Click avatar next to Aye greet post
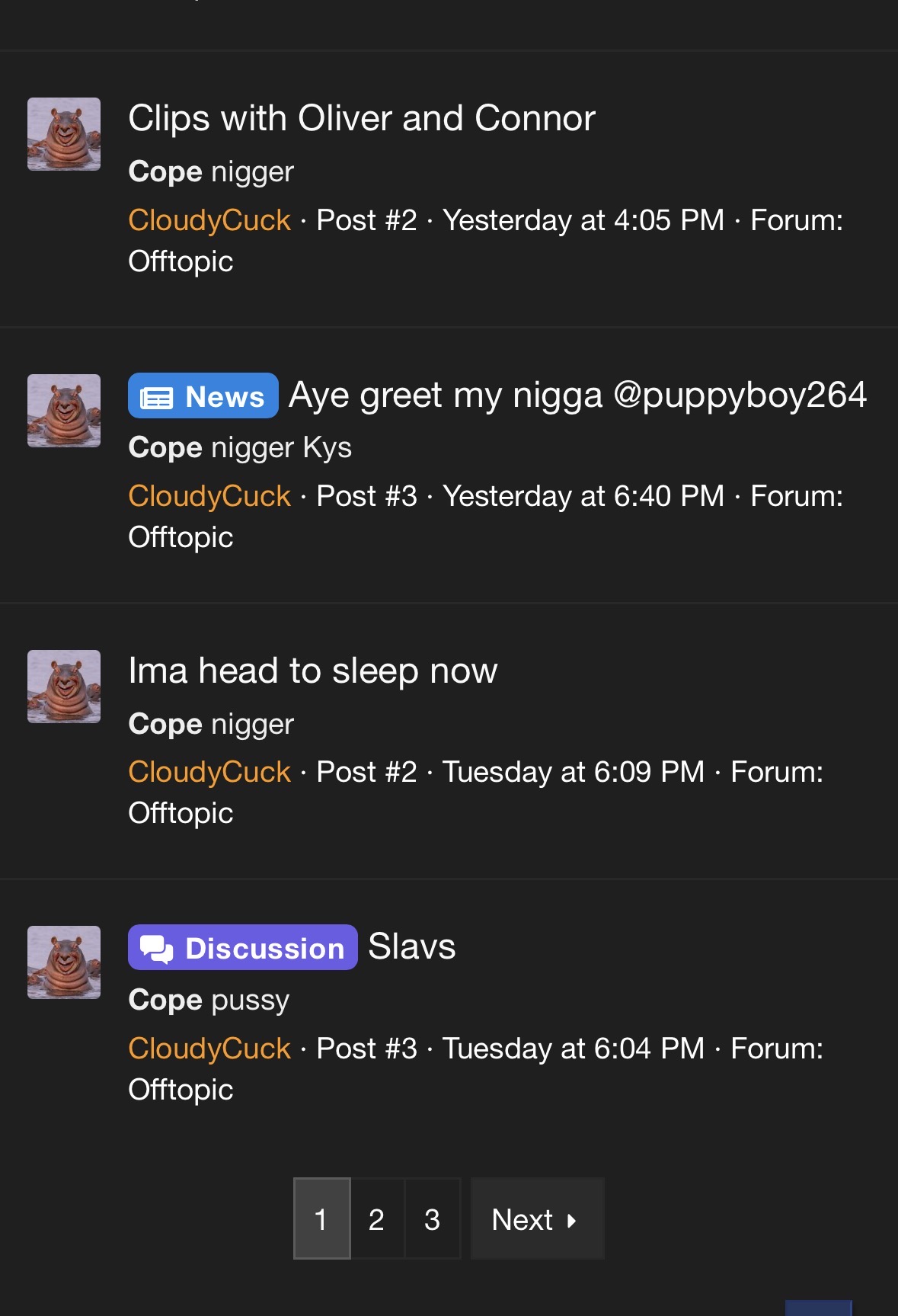Image resolution: width=898 pixels, height=1316 pixels. (x=64, y=411)
